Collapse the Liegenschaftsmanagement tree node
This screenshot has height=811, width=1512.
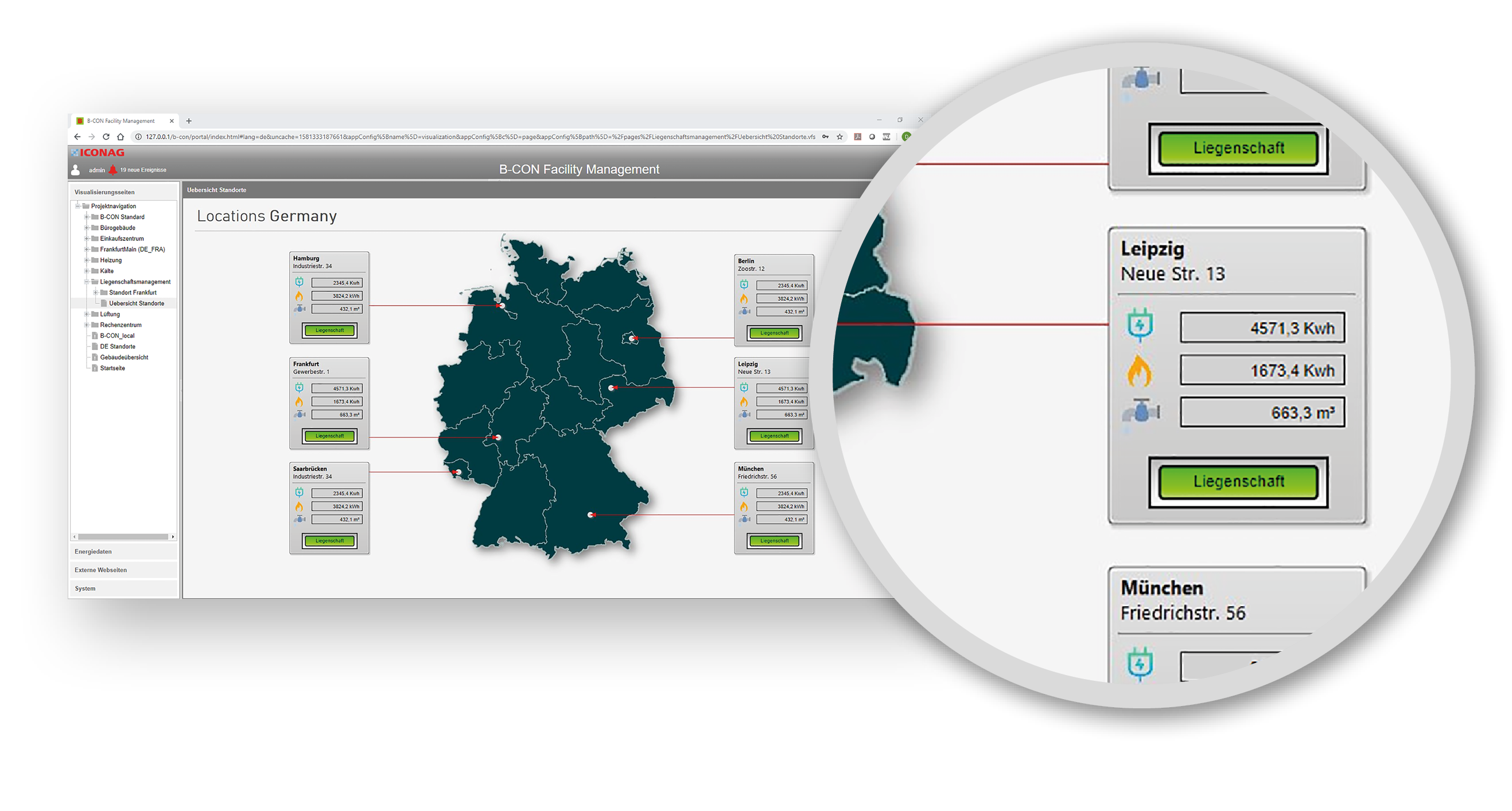pyautogui.click(x=86, y=282)
